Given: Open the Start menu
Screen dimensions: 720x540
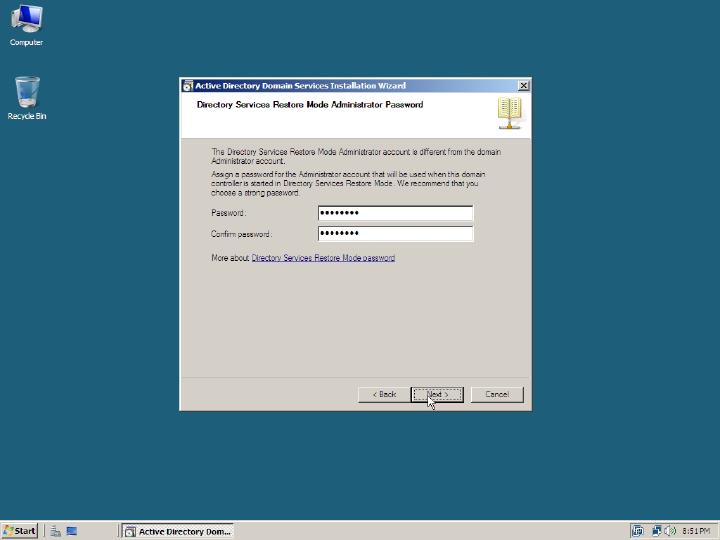Looking at the screenshot, I should tap(20, 531).
